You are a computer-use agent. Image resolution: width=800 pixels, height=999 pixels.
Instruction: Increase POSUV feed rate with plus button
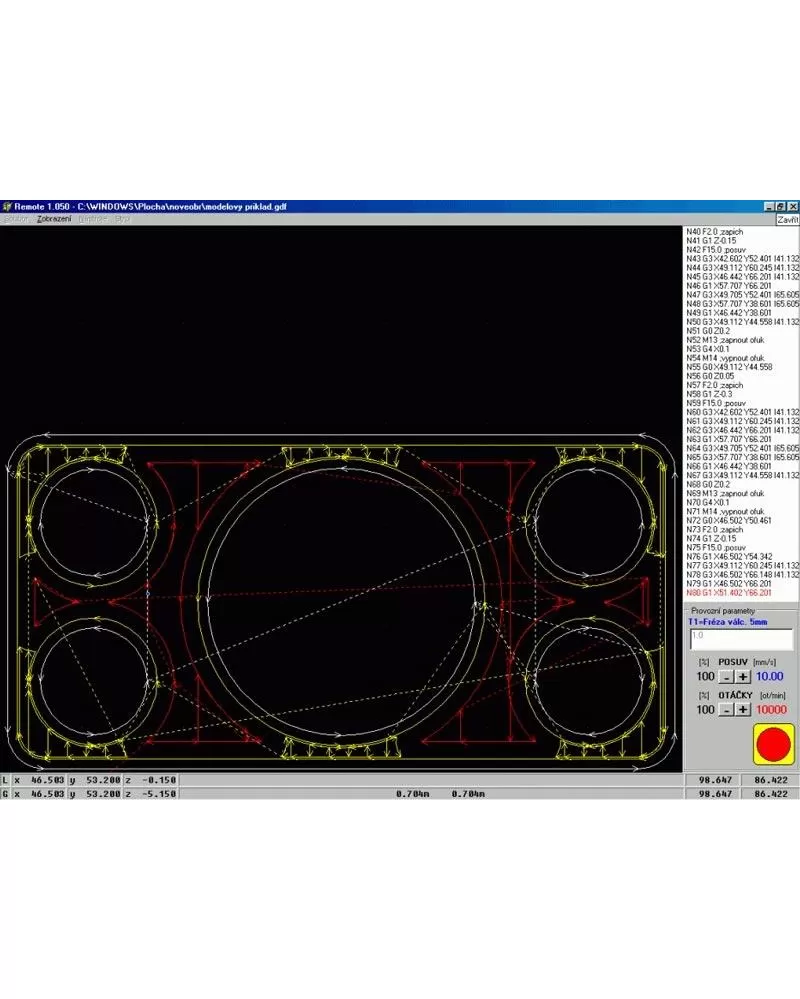click(x=743, y=677)
